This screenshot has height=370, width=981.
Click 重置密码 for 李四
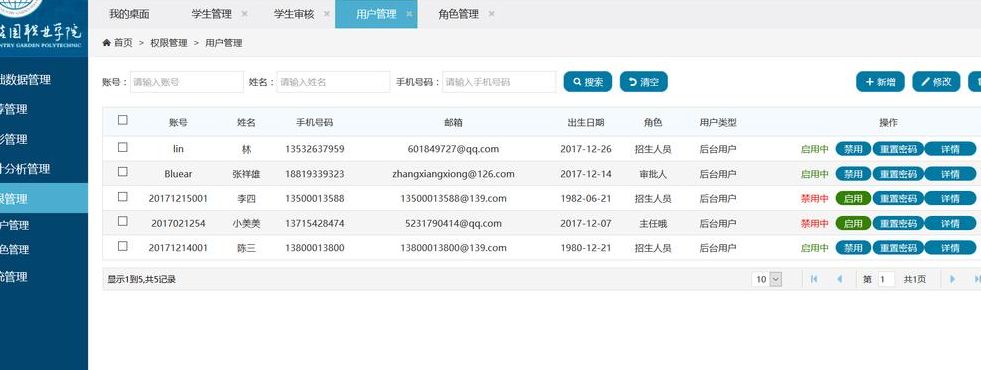898,198
